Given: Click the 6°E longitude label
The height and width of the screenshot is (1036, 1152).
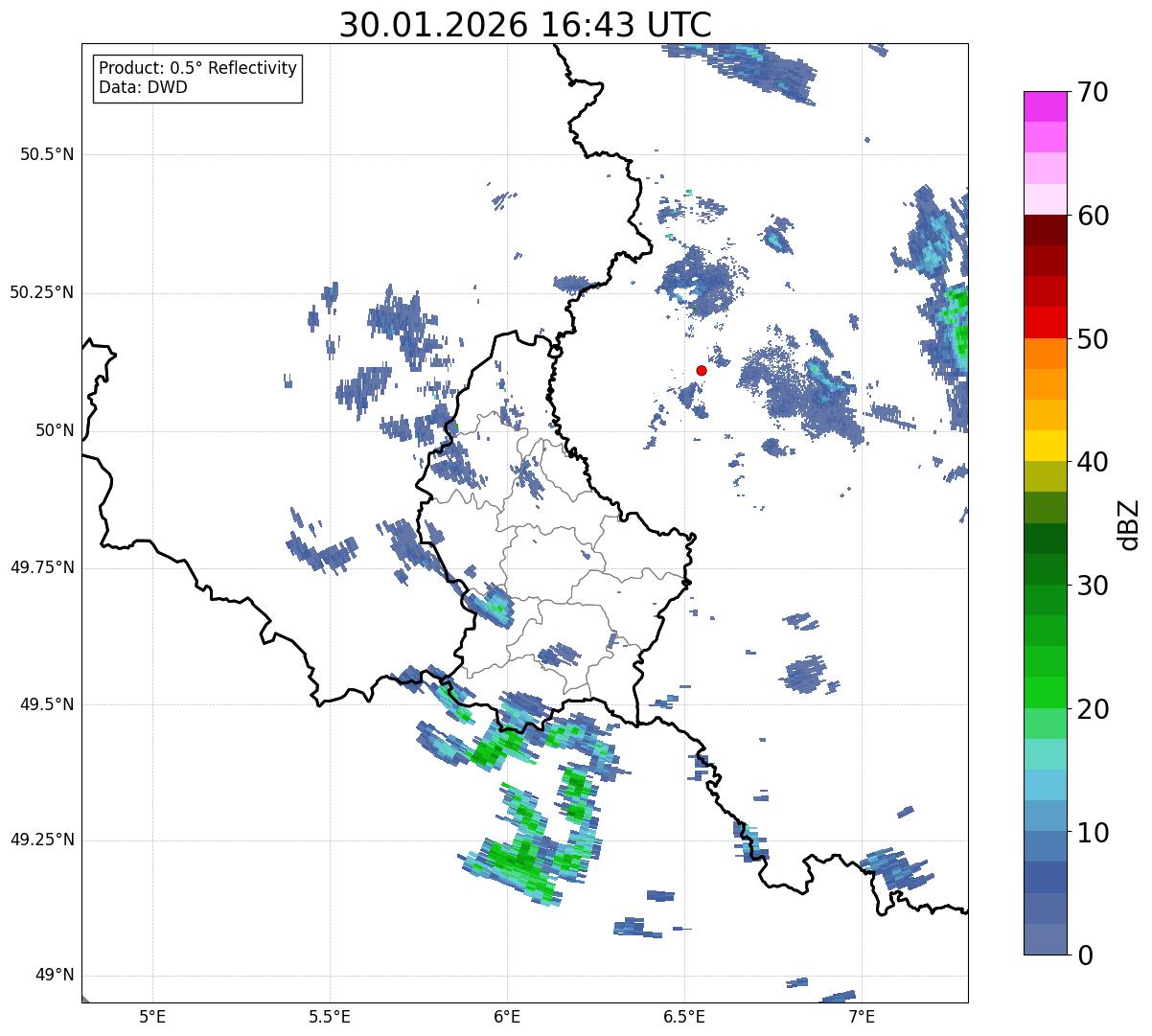Looking at the screenshot, I should pyautogui.click(x=507, y=1017).
